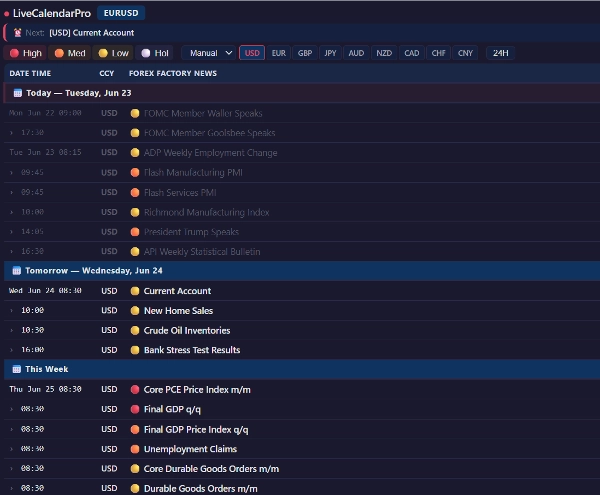Click orange impact dot for President Trump Speaks
This screenshot has width=600, height=495.
click(x=135, y=232)
